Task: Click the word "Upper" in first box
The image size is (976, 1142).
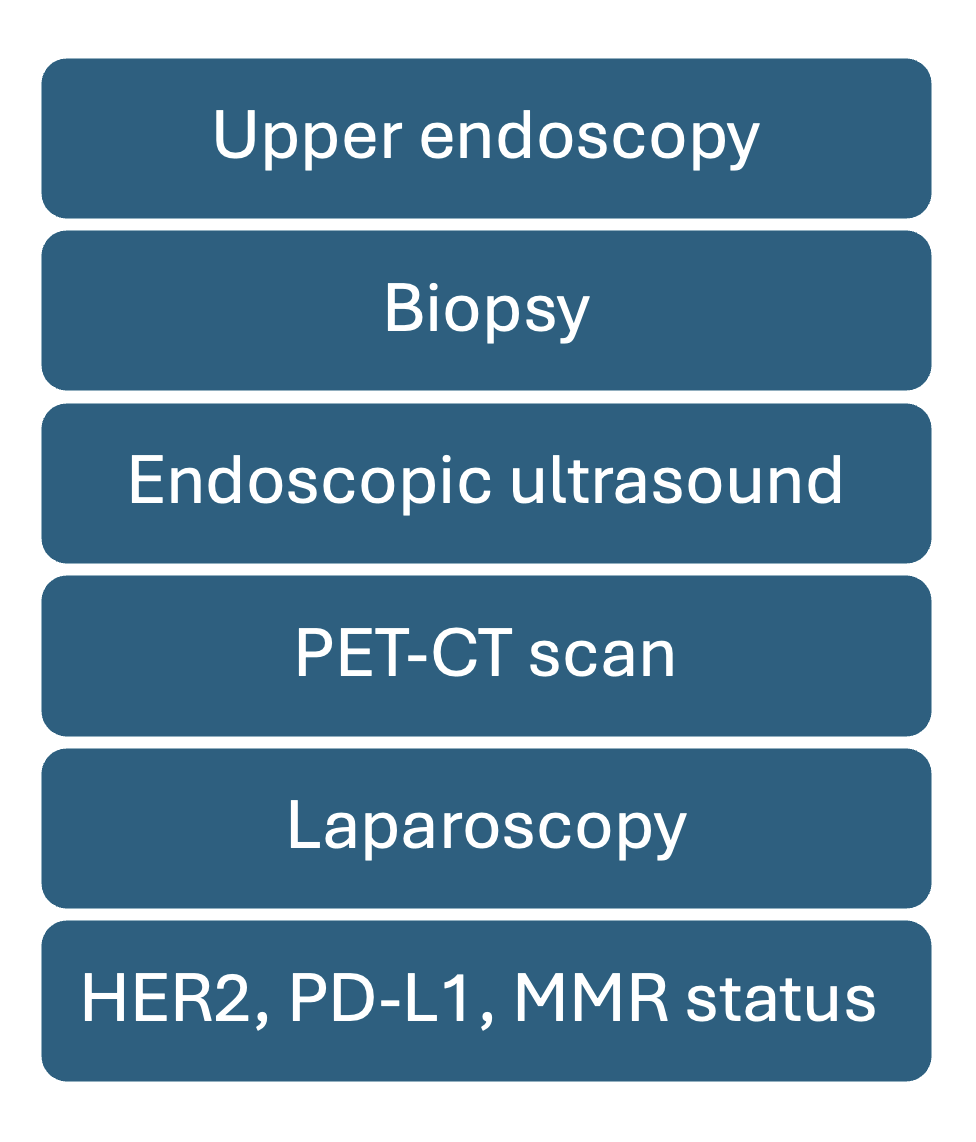Action: coord(307,138)
